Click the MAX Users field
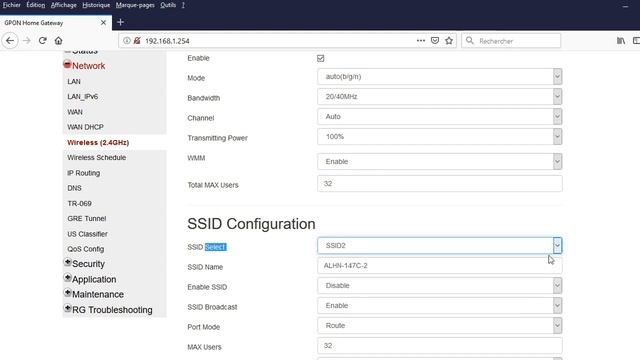This screenshot has height=360, width=640. tap(440, 346)
